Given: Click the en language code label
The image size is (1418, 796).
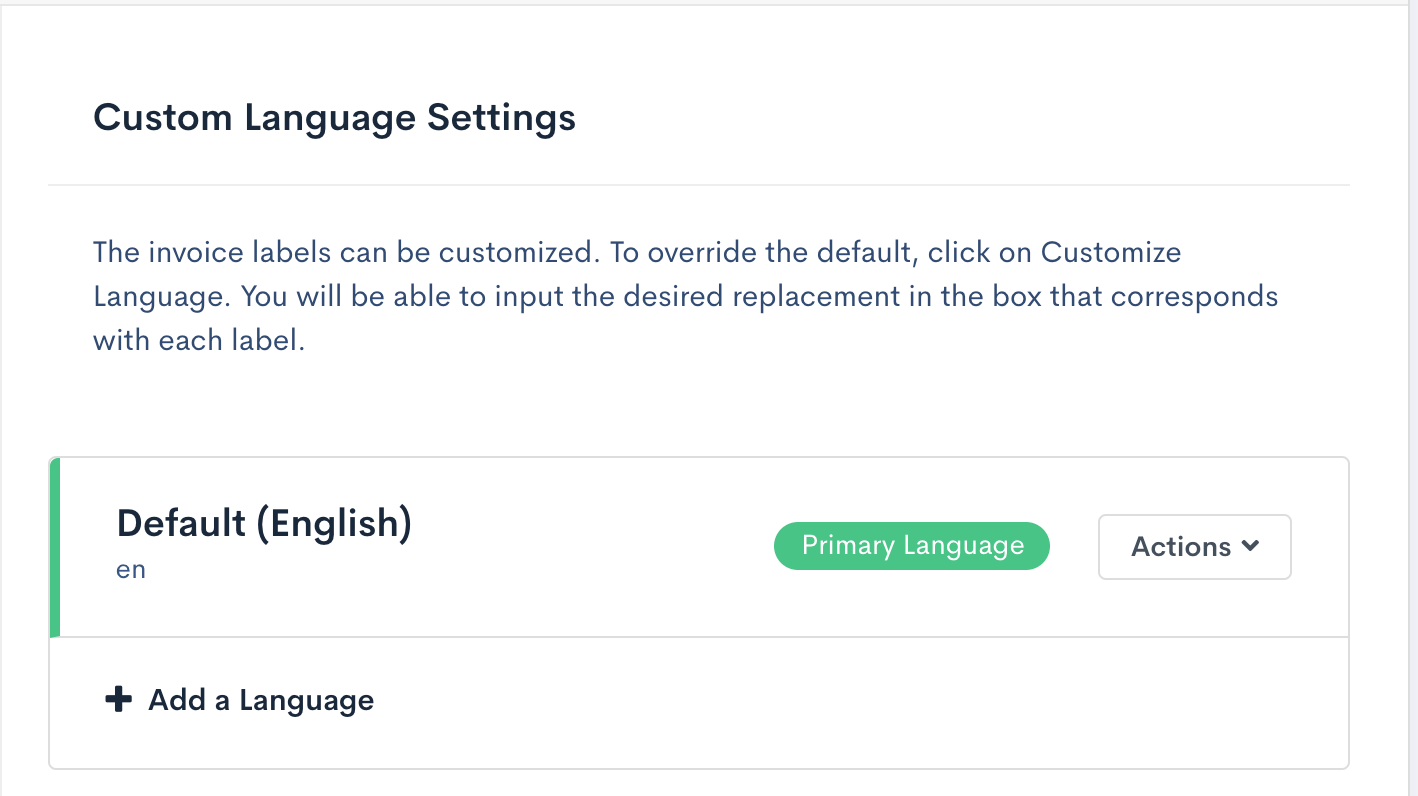Looking at the screenshot, I should (130, 569).
